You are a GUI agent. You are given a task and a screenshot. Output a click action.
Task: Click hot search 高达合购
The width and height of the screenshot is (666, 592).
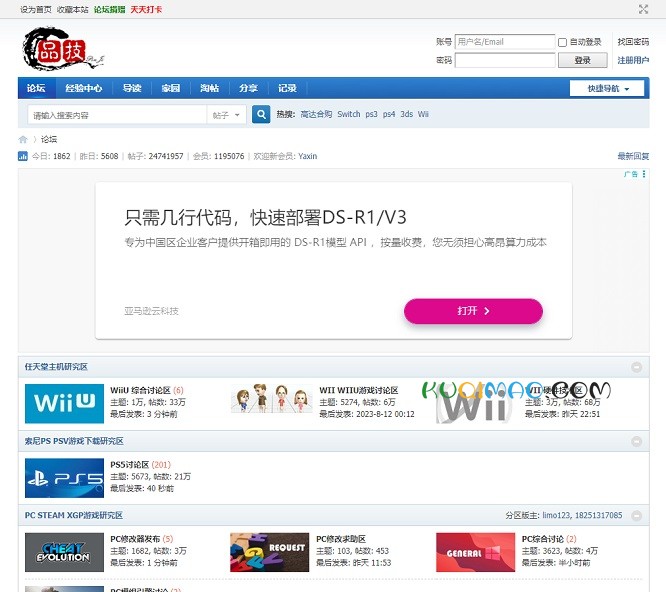coord(316,114)
